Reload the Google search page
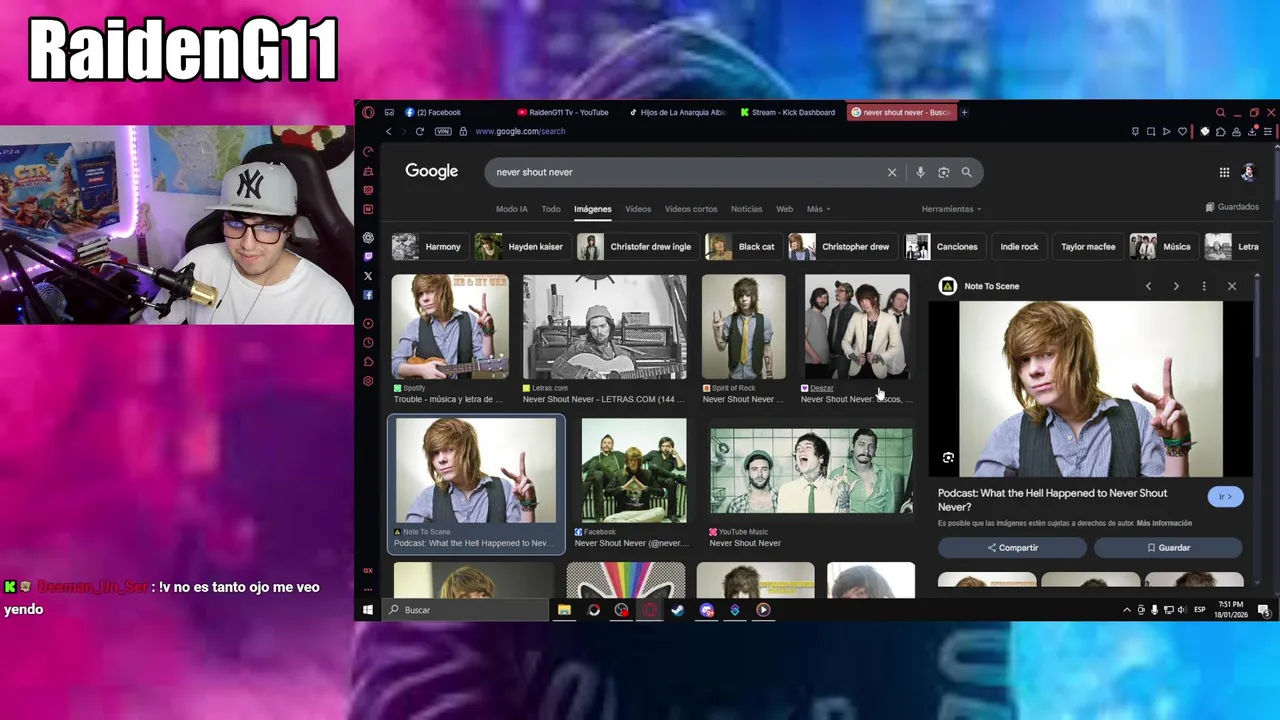The height and width of the screenshot is (720, 1280). pyautogui.click(x=419, y=131)
